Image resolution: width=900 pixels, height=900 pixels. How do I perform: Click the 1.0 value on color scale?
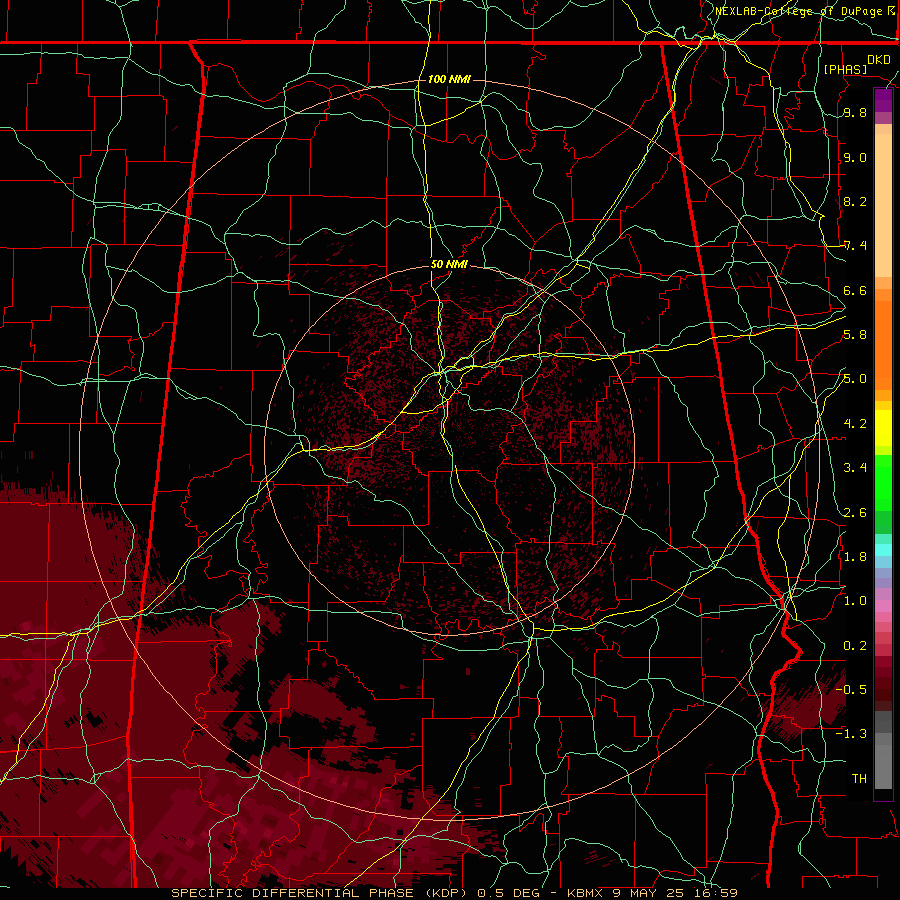(855, 601)
